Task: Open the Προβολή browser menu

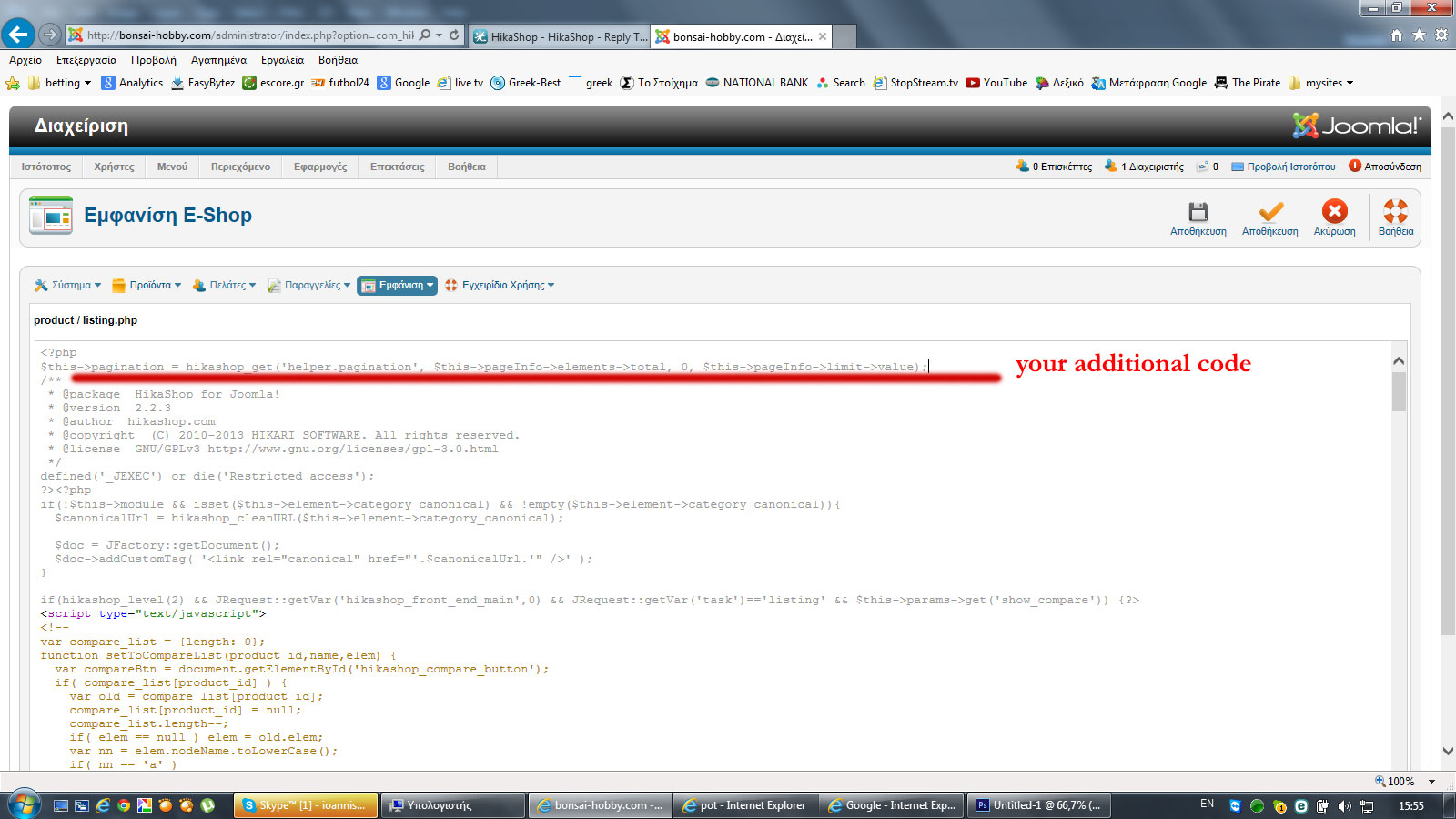Action: (154, 60)
